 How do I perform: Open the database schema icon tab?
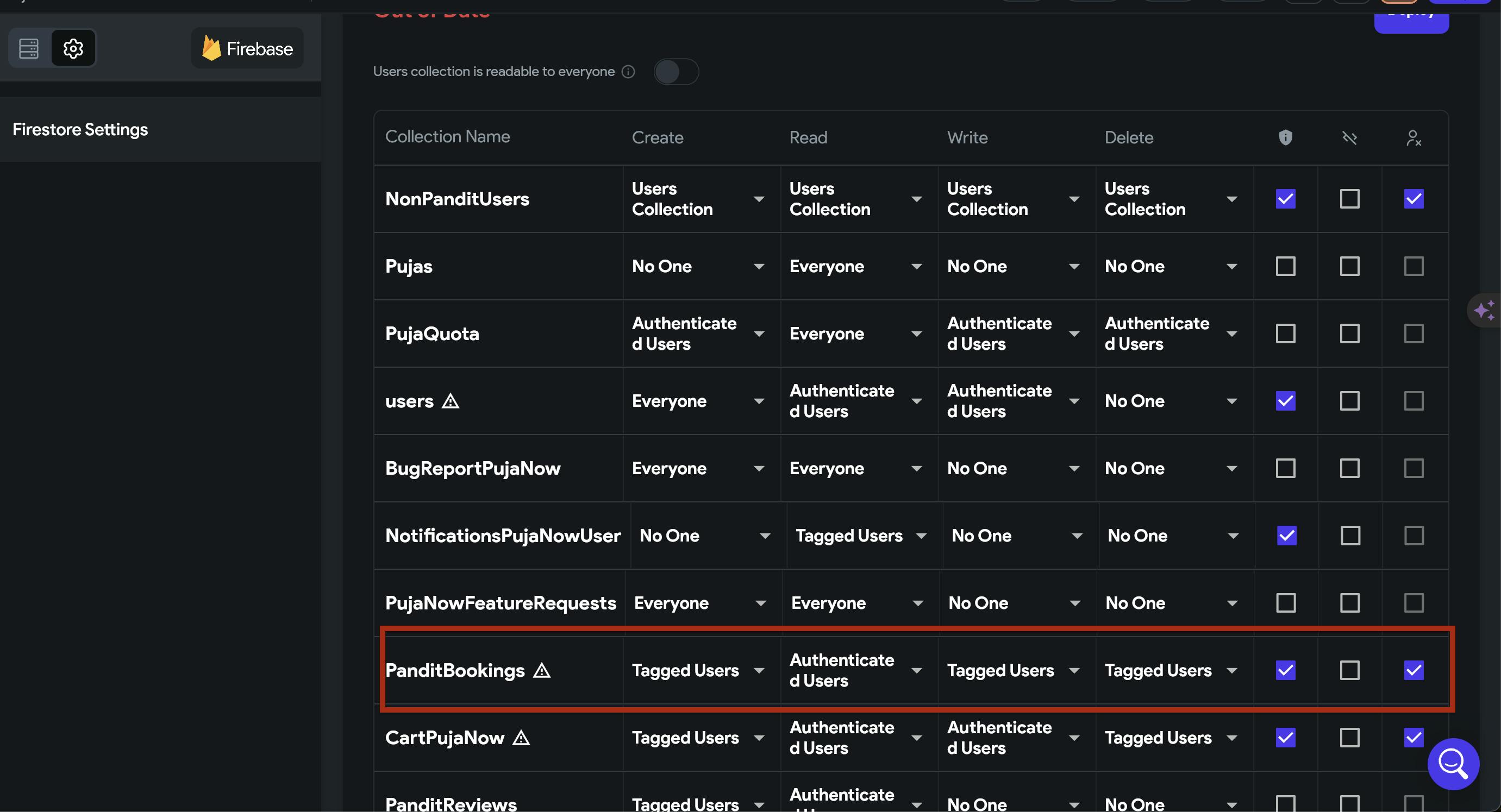tap(29, 48)
